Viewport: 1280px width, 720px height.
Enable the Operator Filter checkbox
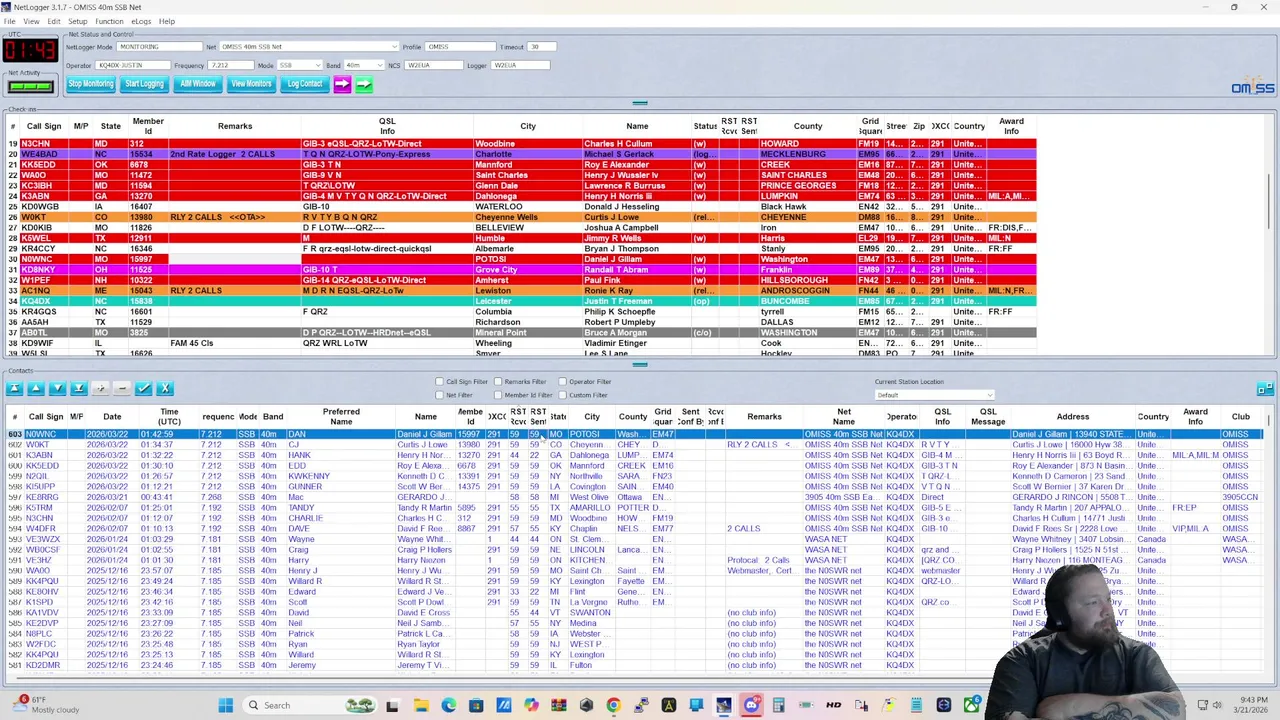[562, 381]
